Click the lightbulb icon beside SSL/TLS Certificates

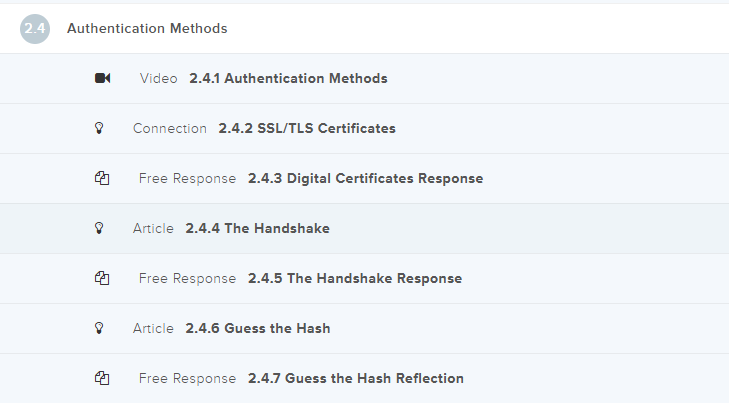(x=99, y=128)
